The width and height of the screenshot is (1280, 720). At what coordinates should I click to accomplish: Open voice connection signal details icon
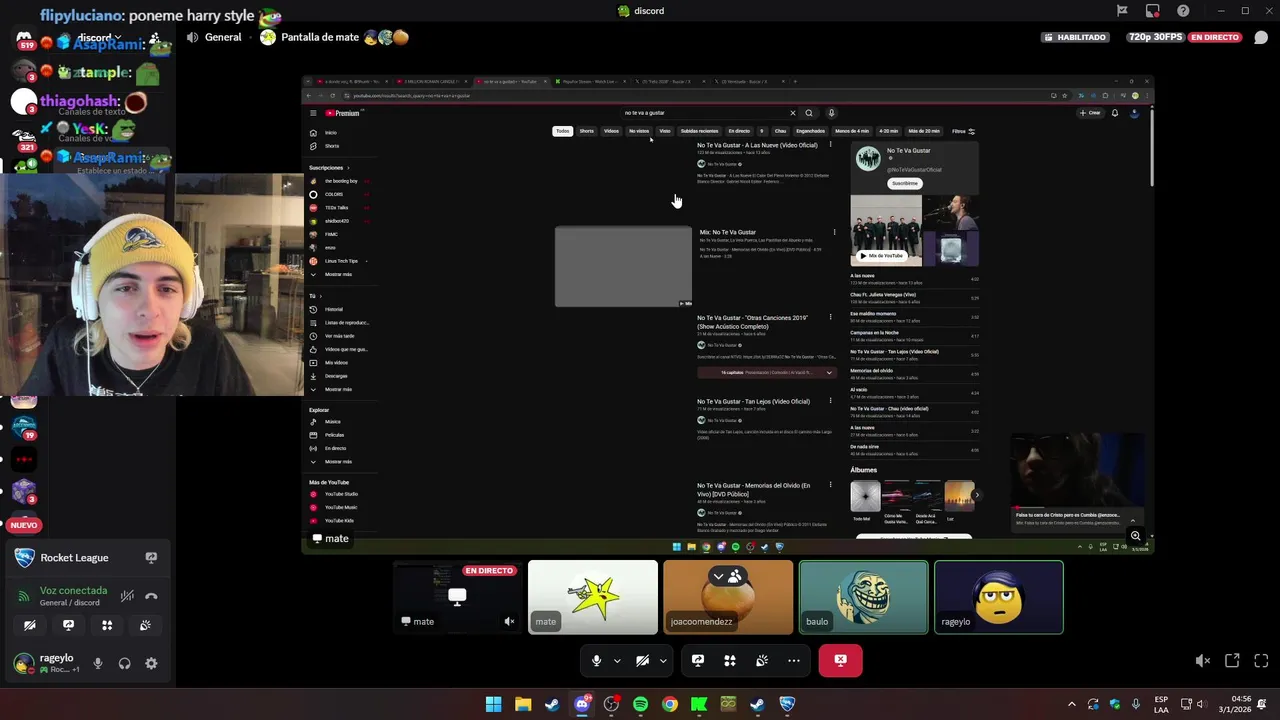coord(24,596)
